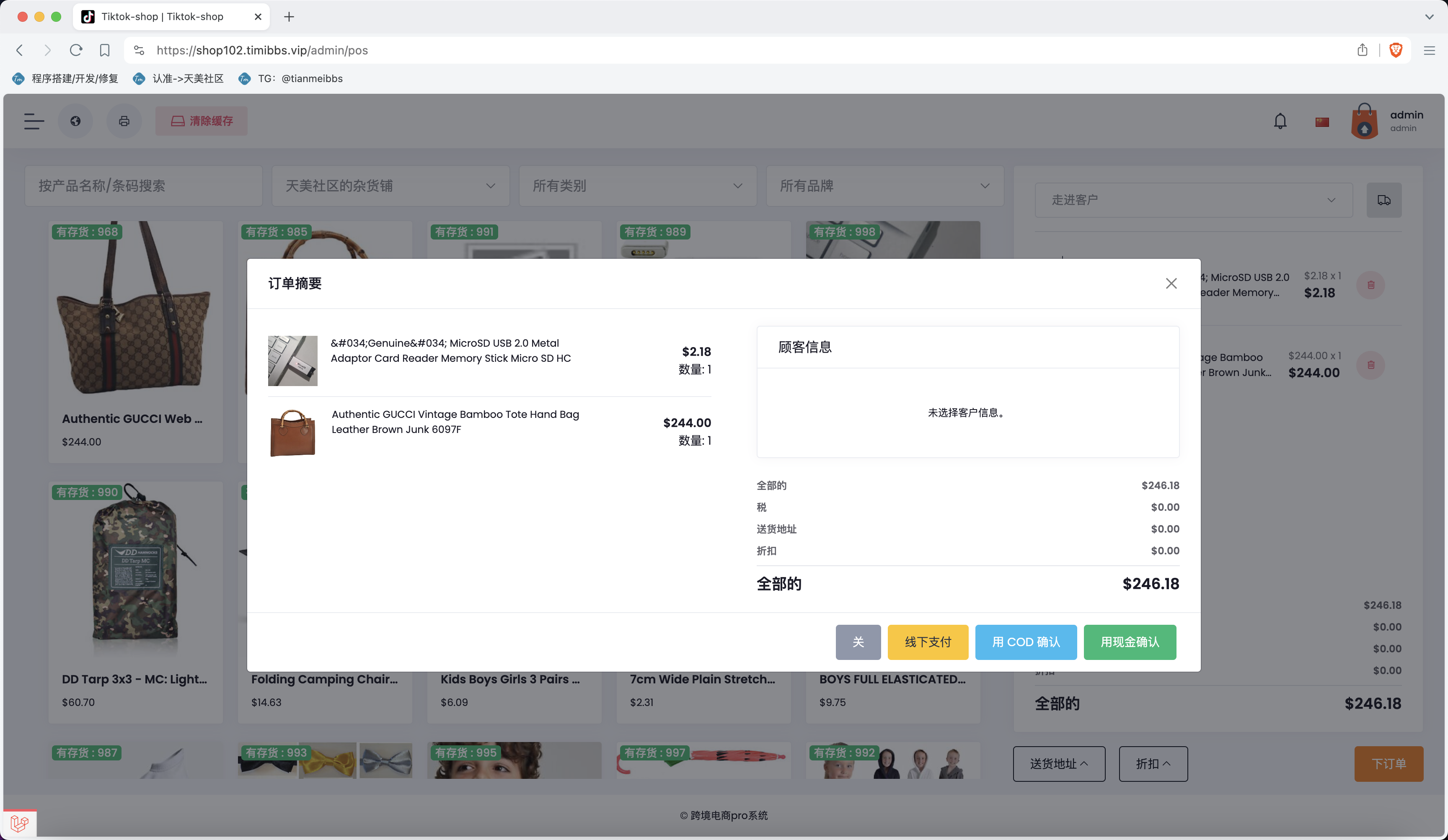
Task: Click Gucci bamboo tote thumbnail in summary
Action: click(292, 432)
